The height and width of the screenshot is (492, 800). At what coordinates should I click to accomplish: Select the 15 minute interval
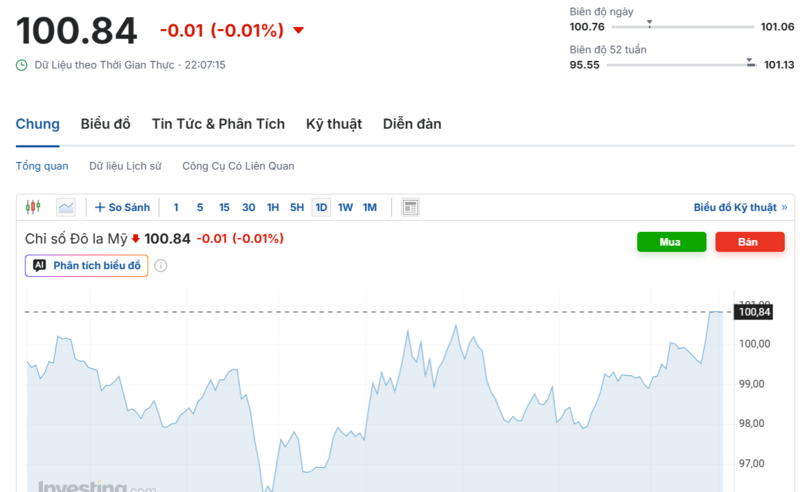(224, 207)
